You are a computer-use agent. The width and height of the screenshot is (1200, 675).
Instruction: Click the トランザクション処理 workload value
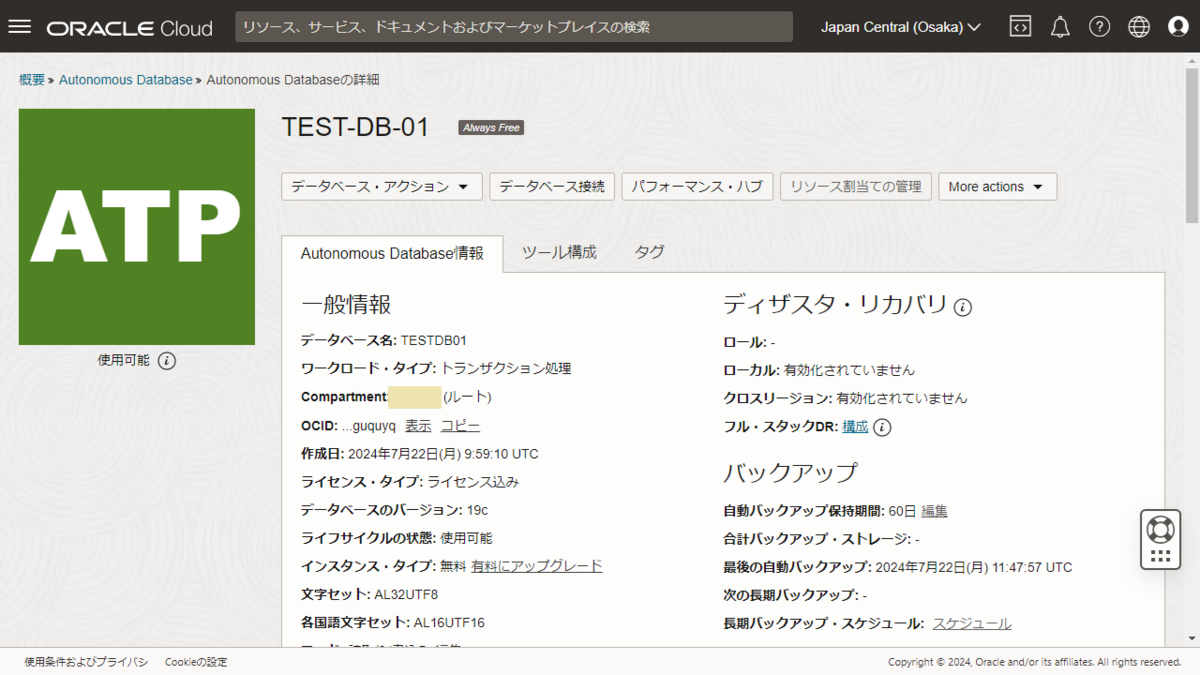point(506,369)
